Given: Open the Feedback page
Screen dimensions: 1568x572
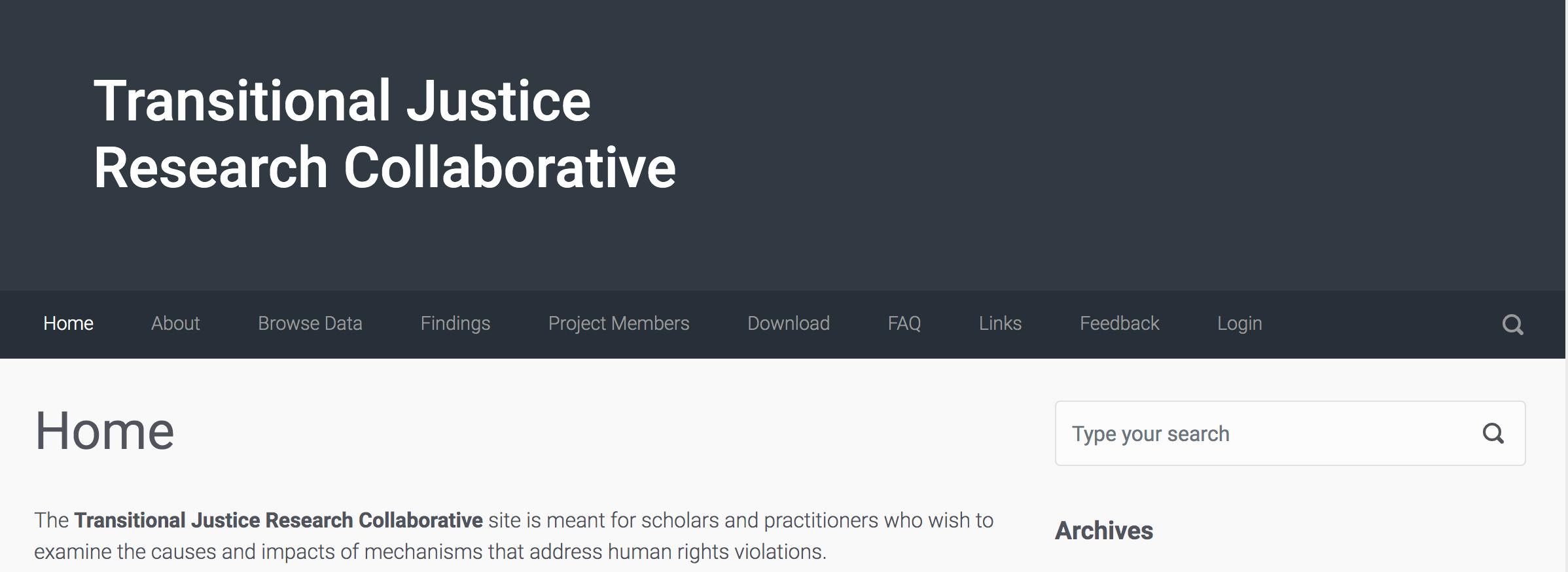Looking at the screenshot, I should [x=1119, y=323].
